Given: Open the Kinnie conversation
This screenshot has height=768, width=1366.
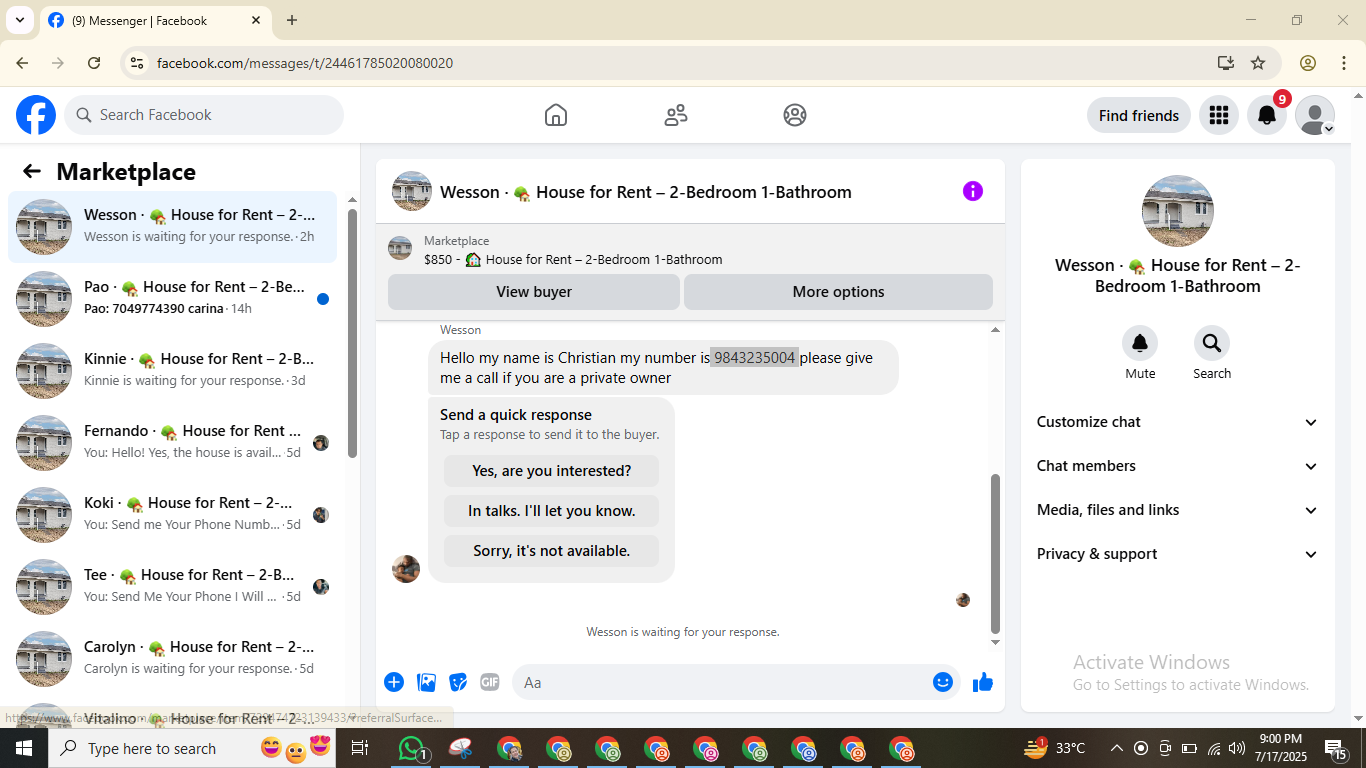Looking at the screenshot, I should 172,371.
